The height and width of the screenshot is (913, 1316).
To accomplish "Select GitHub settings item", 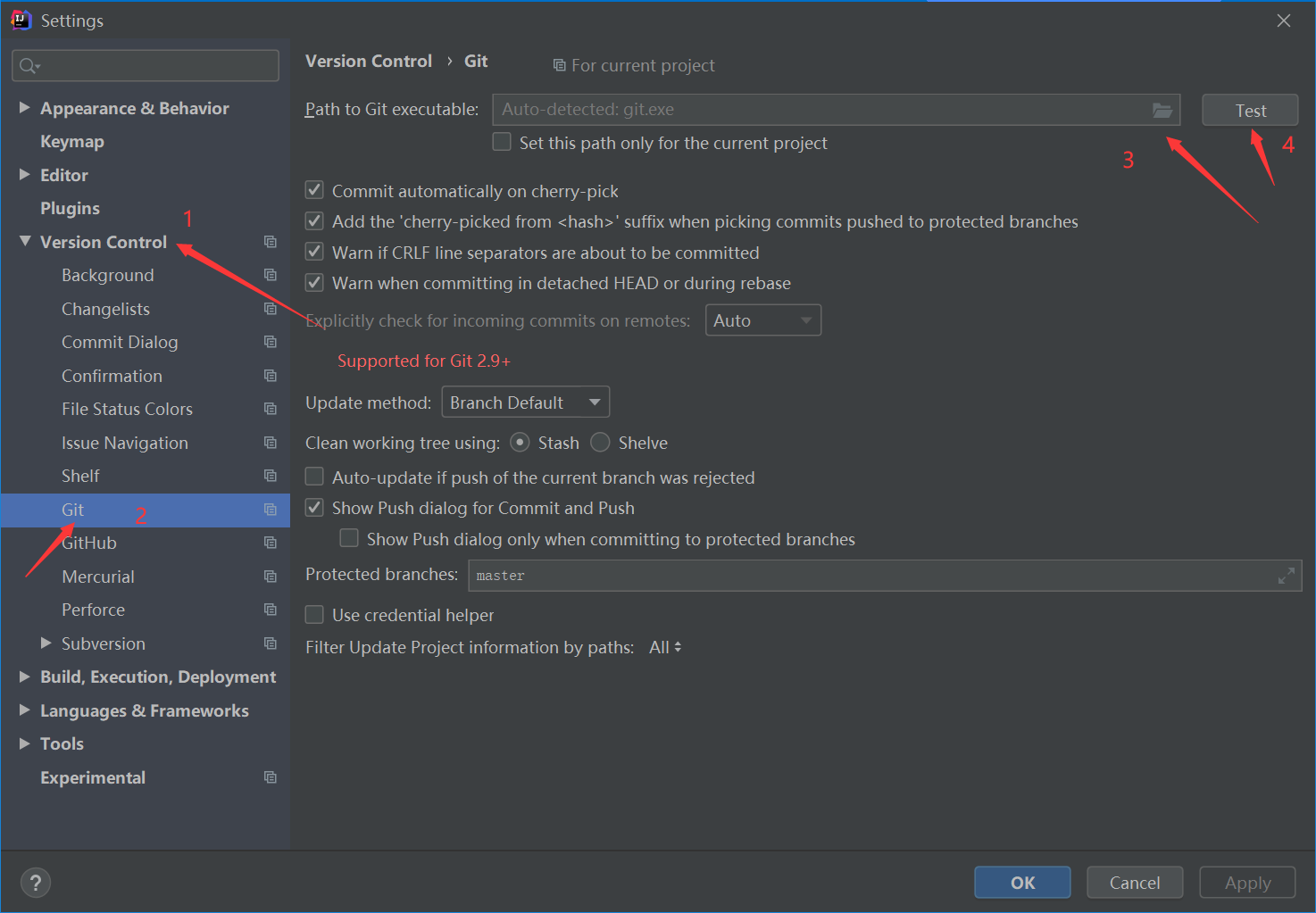I will pos(89,544).
